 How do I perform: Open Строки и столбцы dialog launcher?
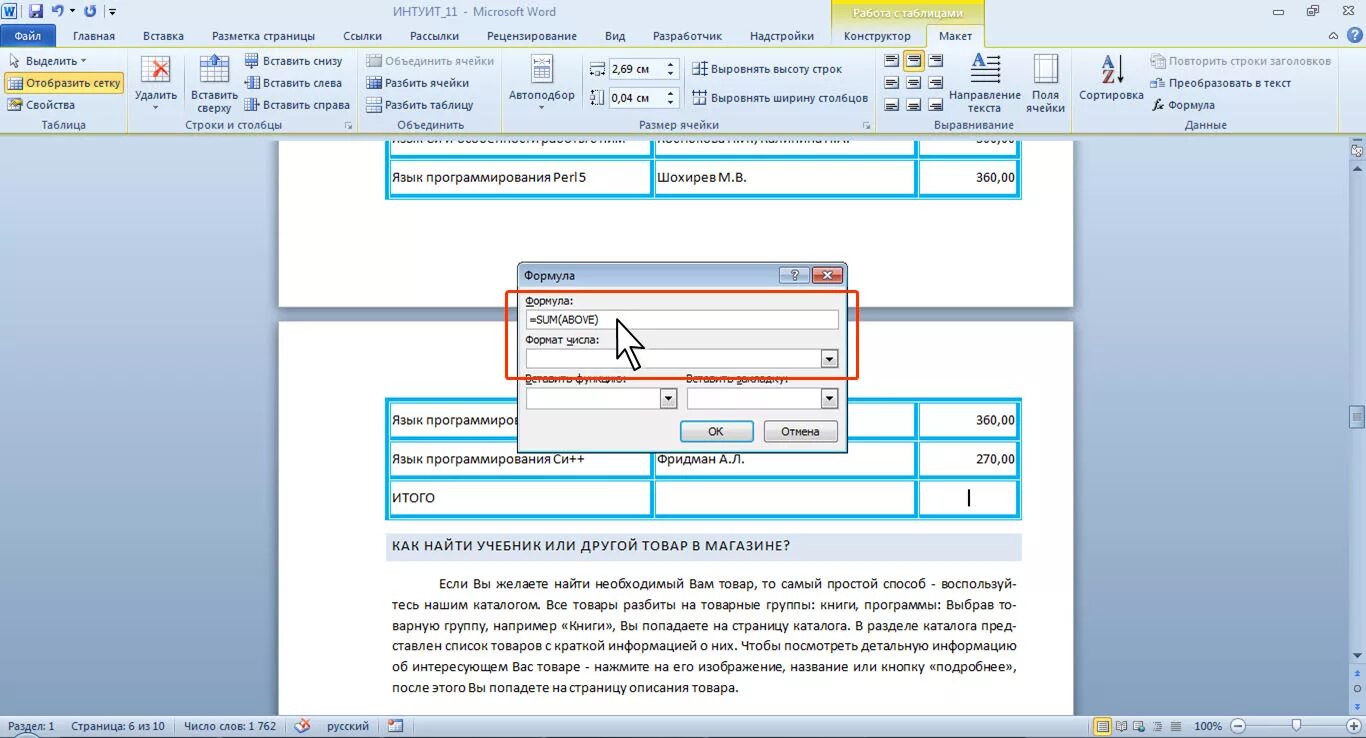click(x=349, y=126)
